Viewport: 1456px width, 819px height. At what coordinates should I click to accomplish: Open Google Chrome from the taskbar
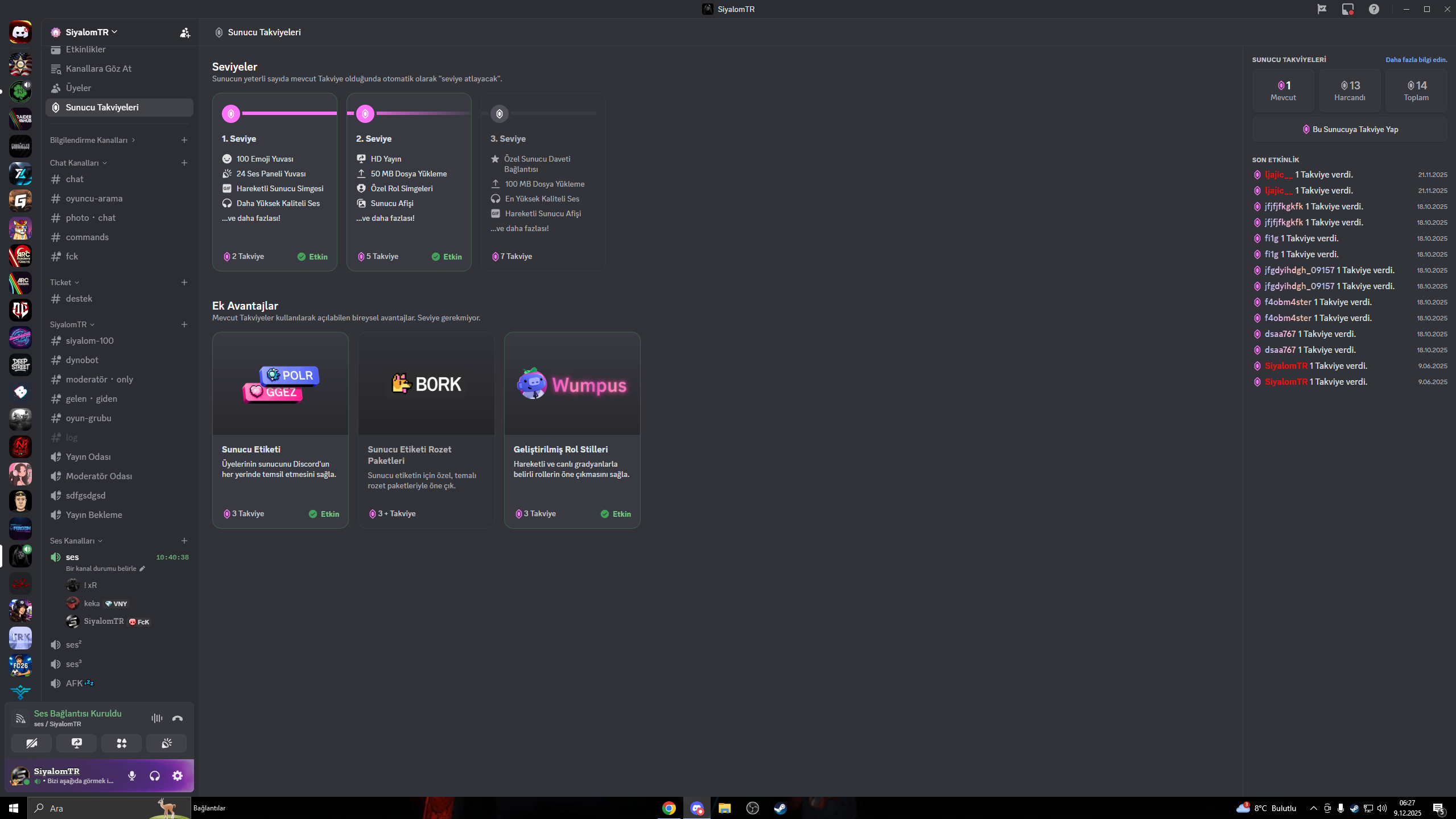pos(669,808)
